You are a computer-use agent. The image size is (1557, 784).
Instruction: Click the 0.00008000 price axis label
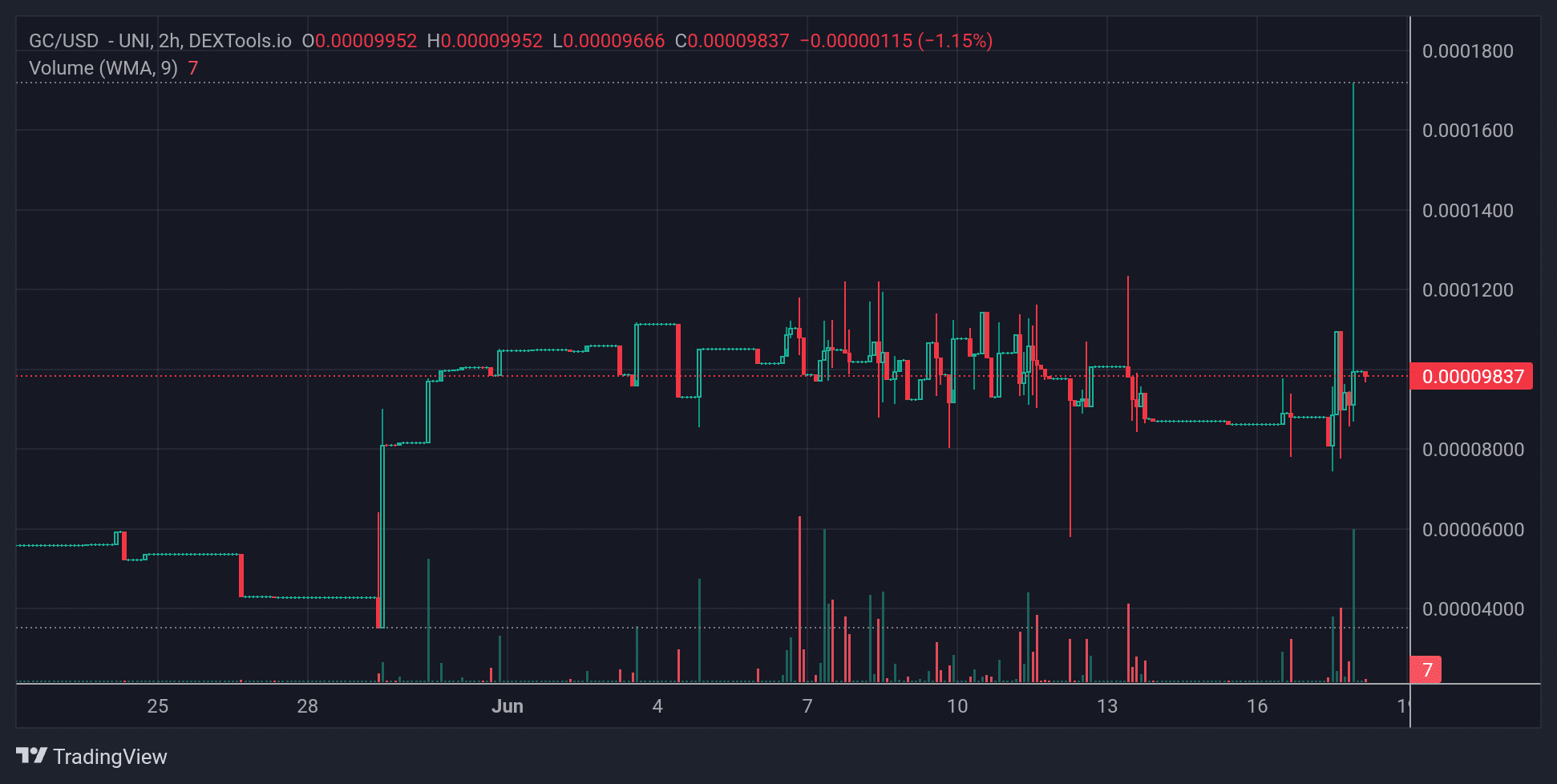[1473, 450]
